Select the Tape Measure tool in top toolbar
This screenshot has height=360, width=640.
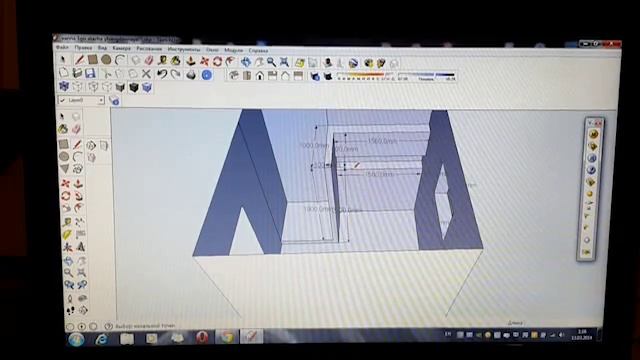point(162,61)
